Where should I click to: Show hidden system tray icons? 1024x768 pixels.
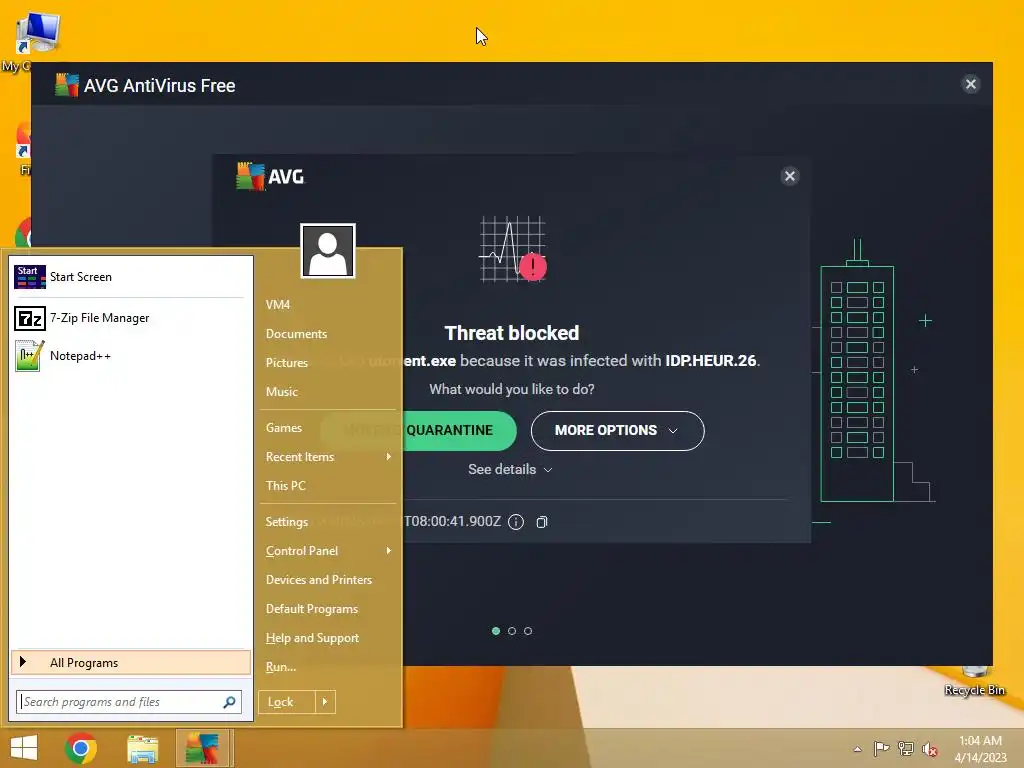tap(857, 749)
